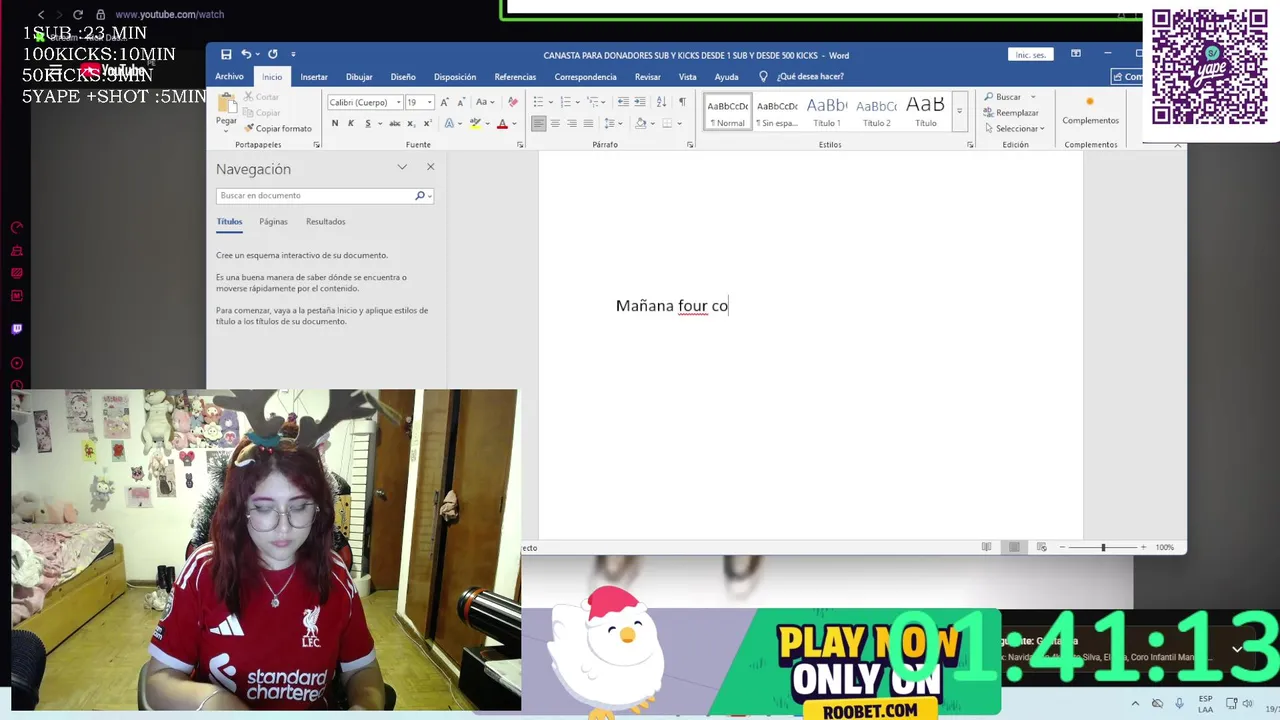
Task: Open the Archivo menu
Action: [x=229, y=77]
